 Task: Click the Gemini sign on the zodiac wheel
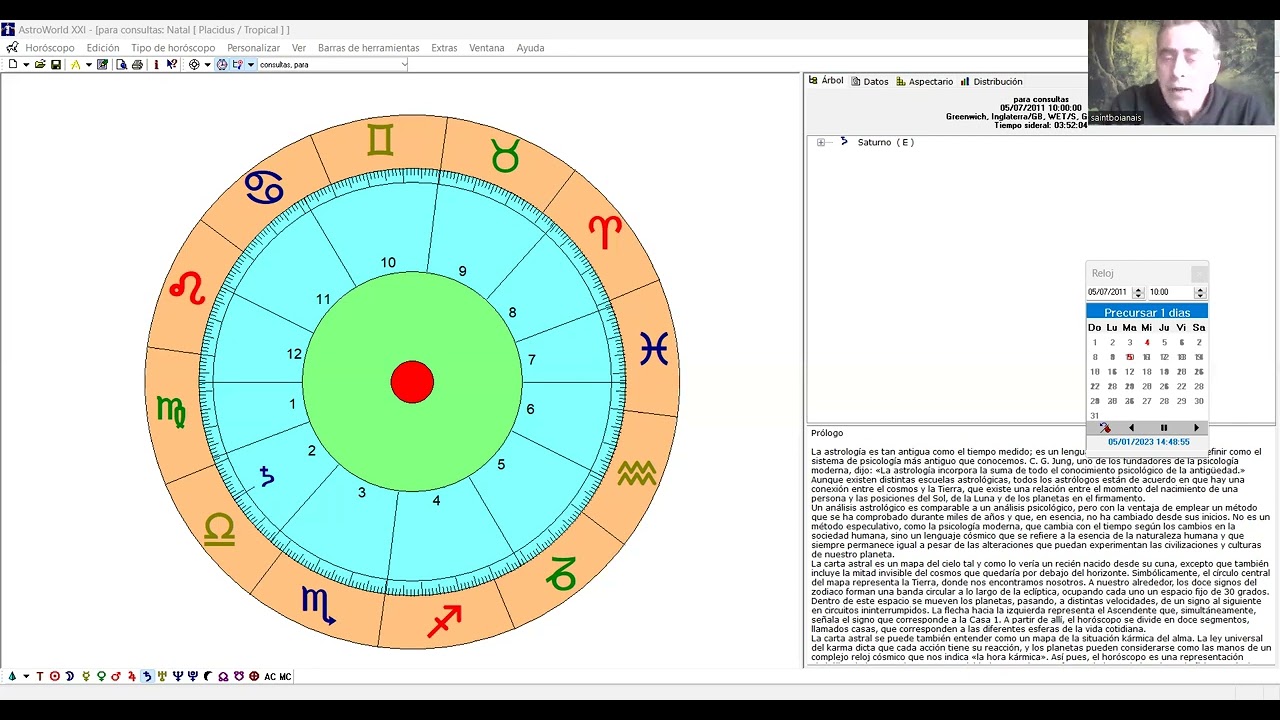point(380,140)
